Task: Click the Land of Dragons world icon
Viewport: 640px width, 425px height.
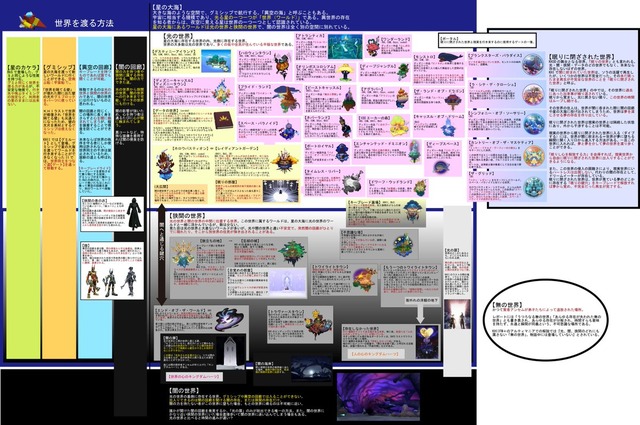Action: [453, 100]
